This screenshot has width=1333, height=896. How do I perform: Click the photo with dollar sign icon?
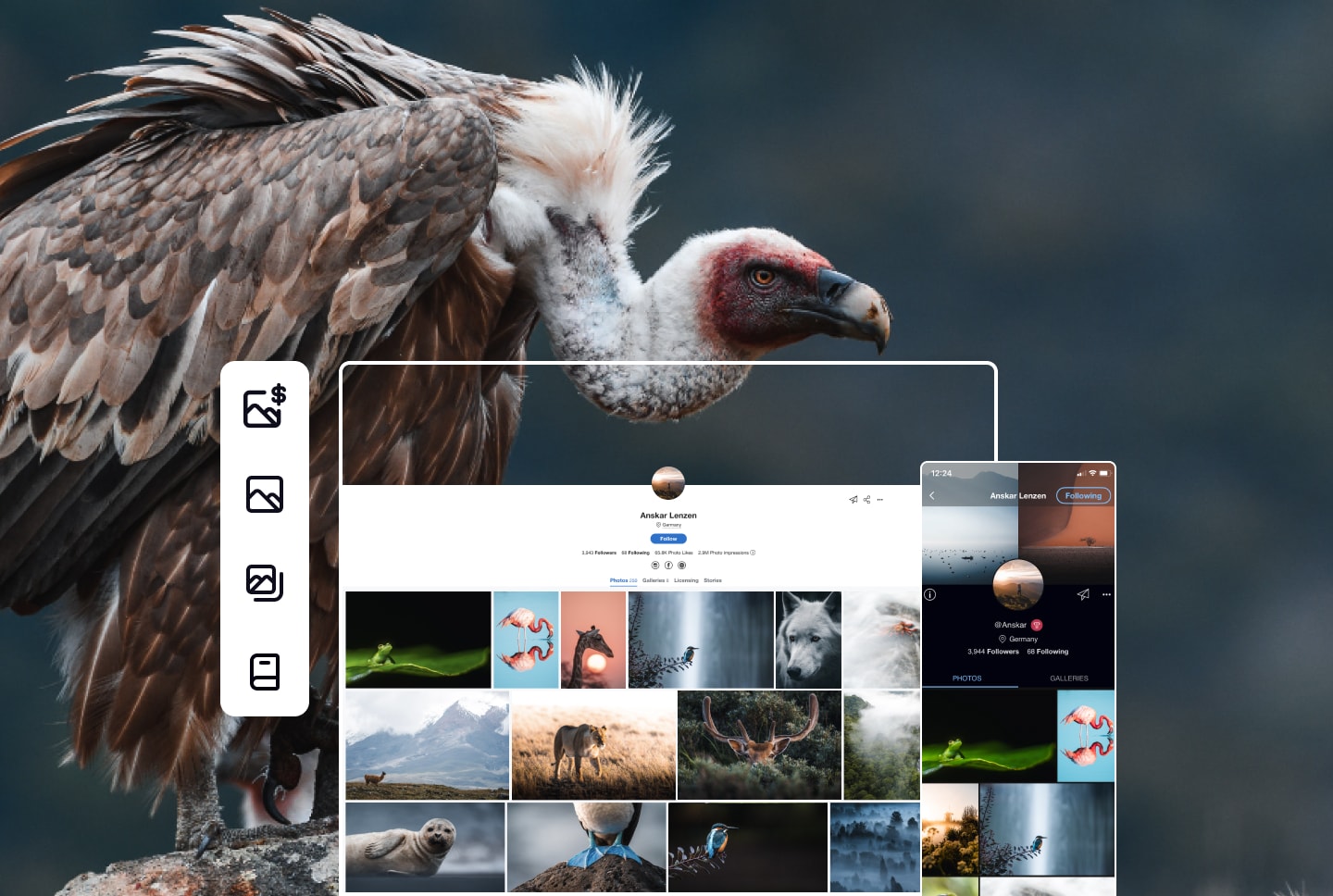264,406
